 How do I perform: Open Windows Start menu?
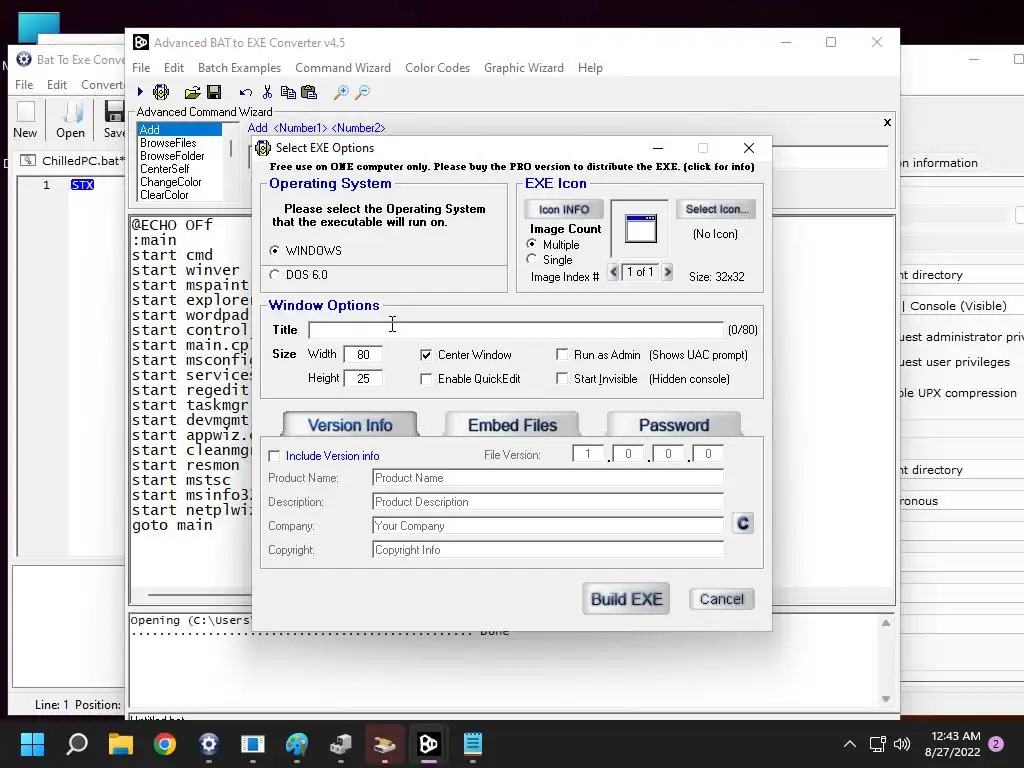(x=32, y=744)
